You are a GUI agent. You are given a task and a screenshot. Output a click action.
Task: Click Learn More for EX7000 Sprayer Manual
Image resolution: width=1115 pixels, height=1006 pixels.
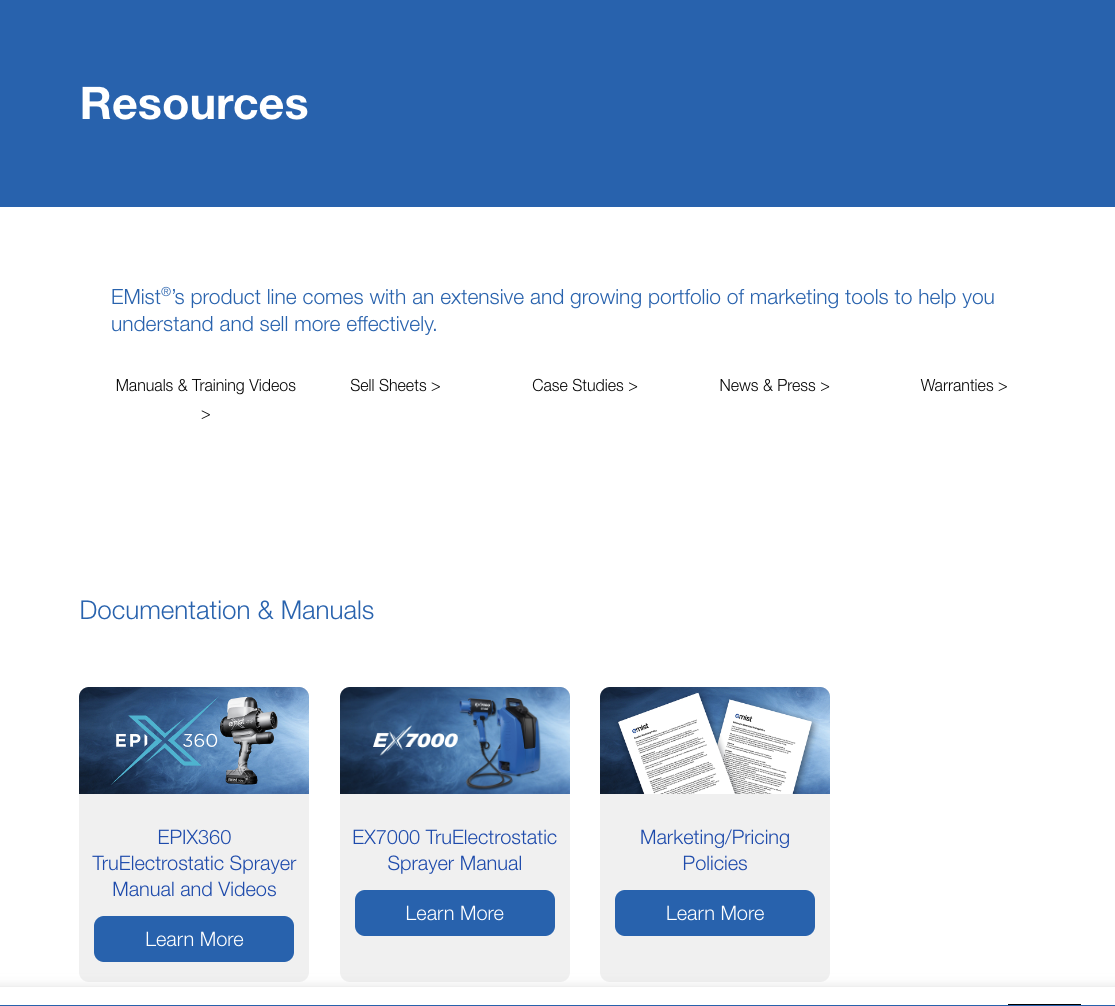coord(454,912)
